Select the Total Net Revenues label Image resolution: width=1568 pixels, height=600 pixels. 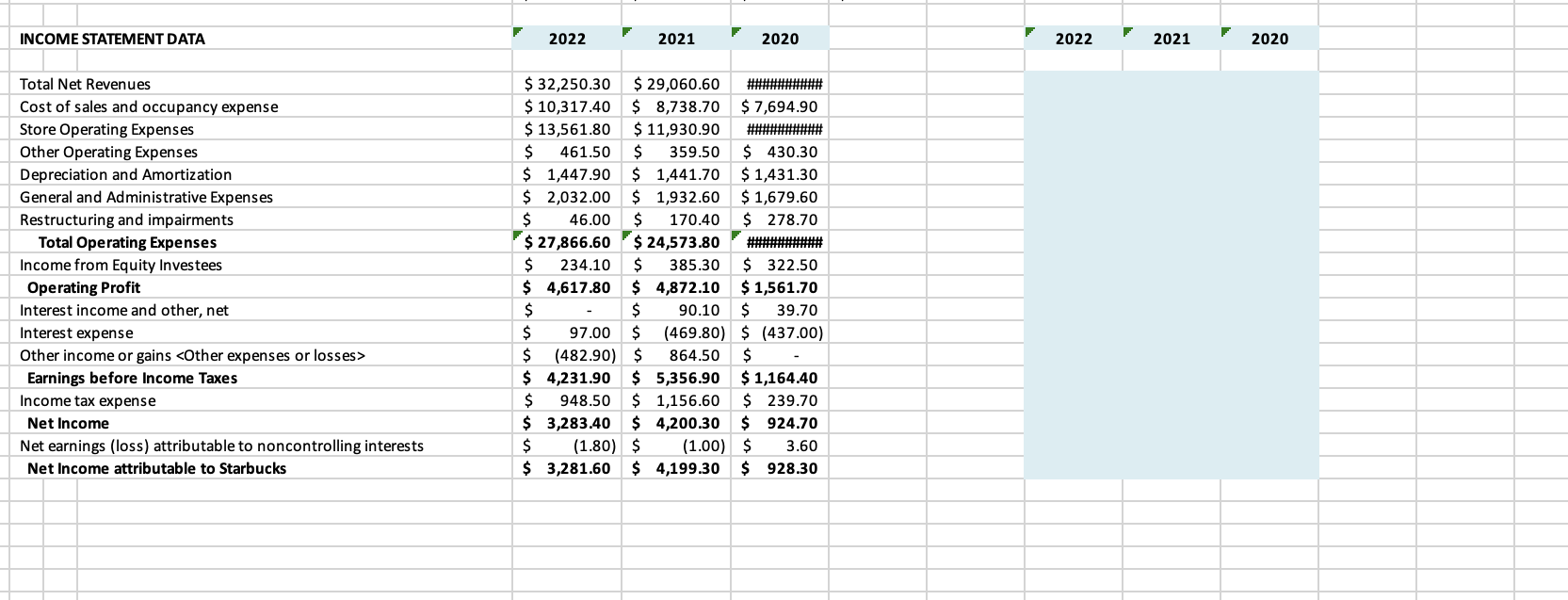[x=85, y=84]
